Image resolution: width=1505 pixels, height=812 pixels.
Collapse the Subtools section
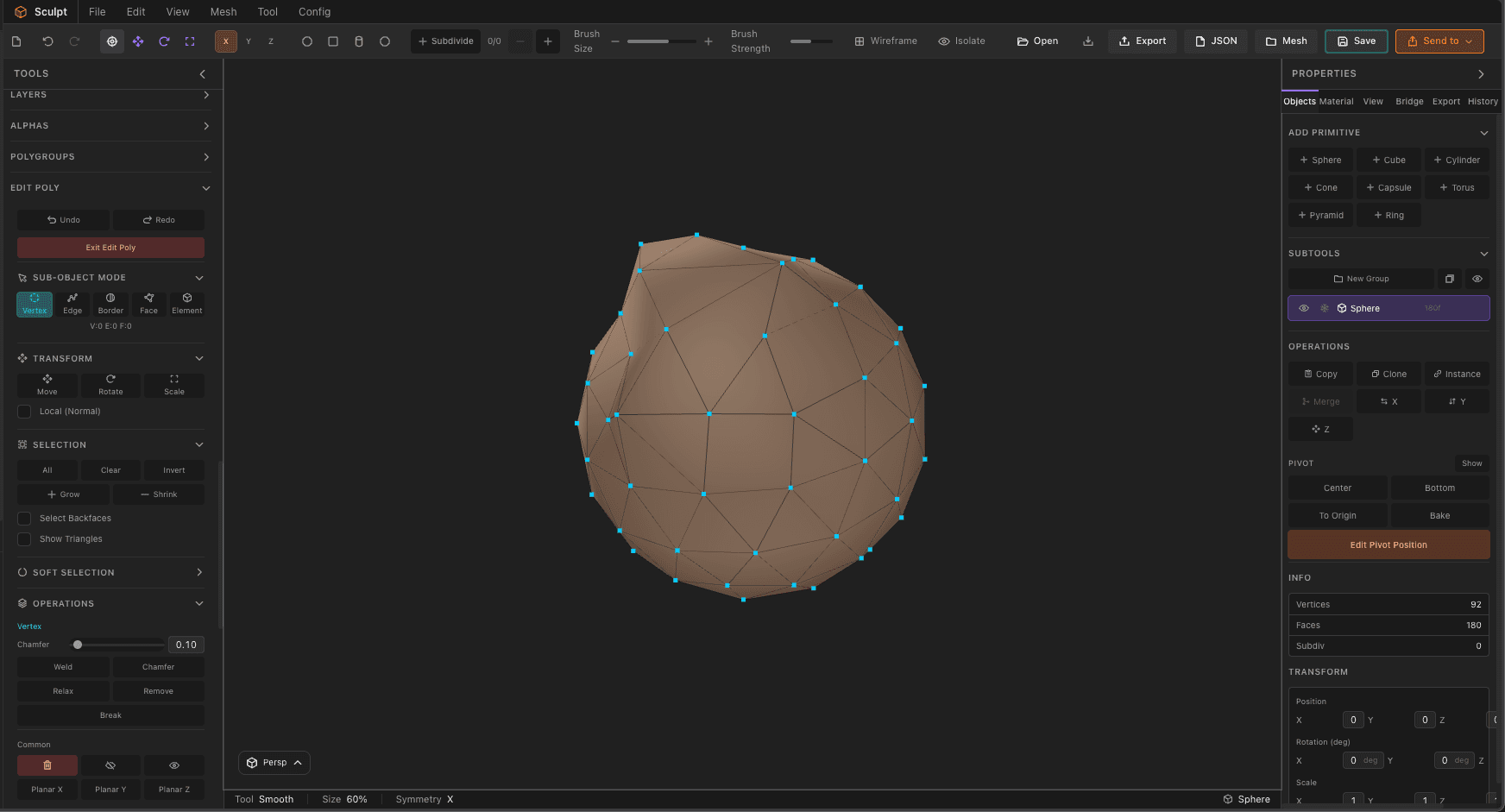[x=1484, y=254]
